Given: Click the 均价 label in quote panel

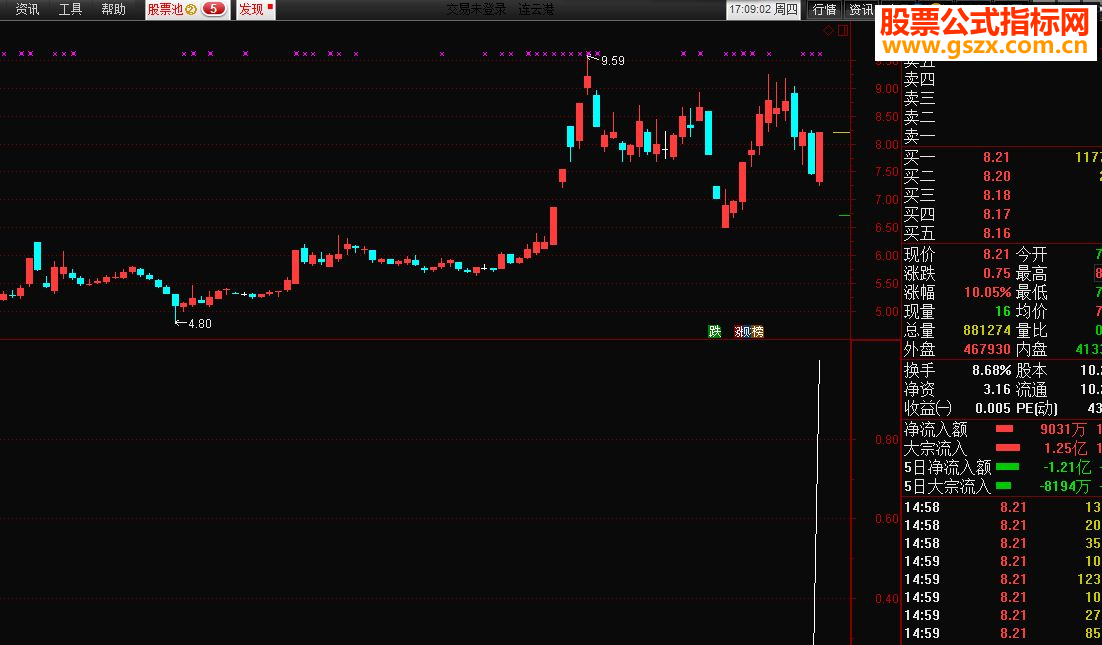Looking at the screenshot, I should pos(1032,311).
